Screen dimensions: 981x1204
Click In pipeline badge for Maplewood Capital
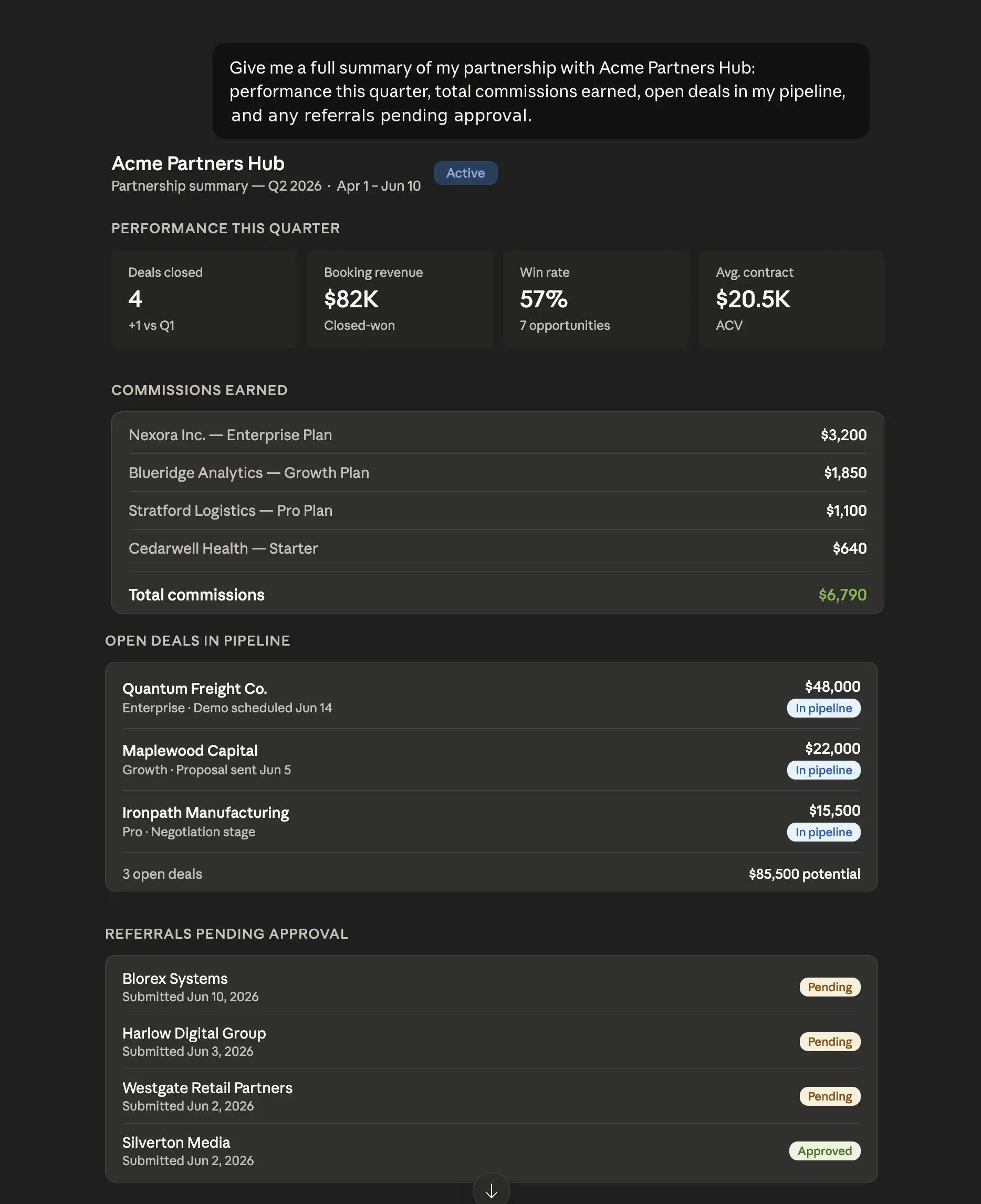pyautogui.click(x=823, y=770)
